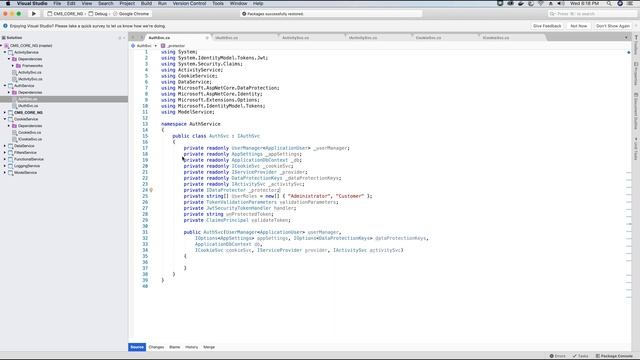
Task: Open the Unit Tests side panel
Action: tap(636, 149)
